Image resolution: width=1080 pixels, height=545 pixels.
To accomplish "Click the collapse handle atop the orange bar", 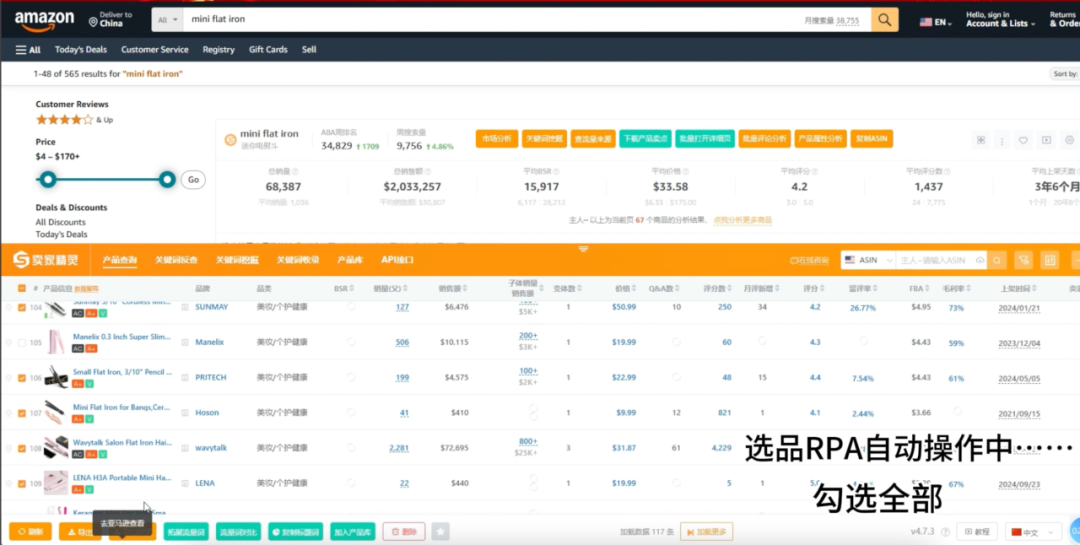I will [583, 249].
